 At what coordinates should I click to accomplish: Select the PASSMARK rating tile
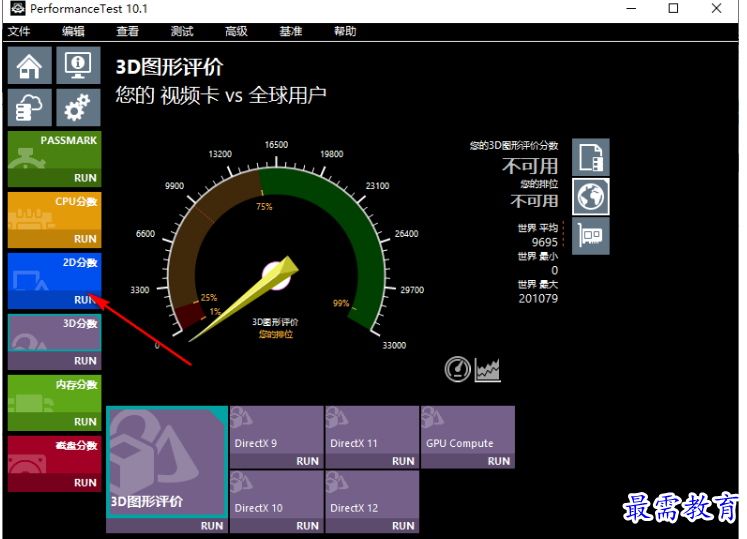click(x=54, y=150)
